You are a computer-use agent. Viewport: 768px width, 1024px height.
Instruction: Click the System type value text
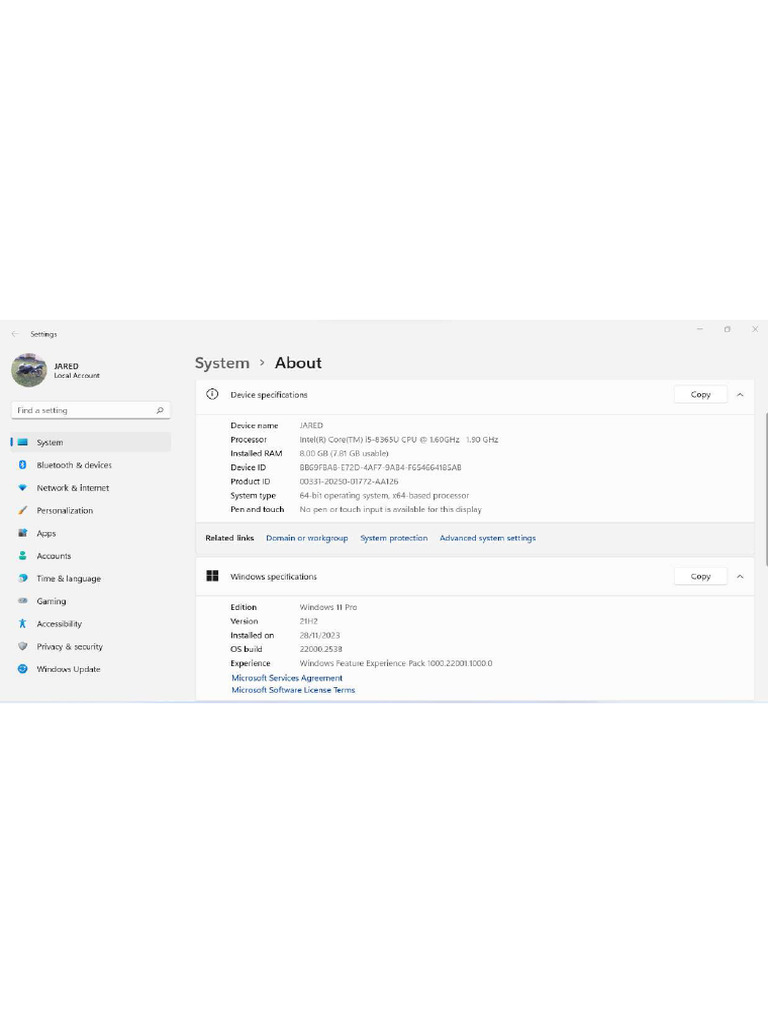[x=384, y=496]
